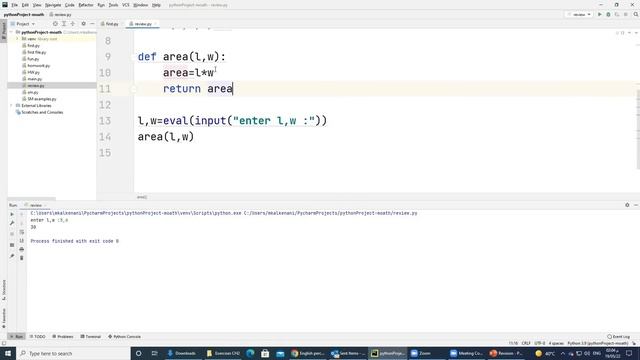Viewport: 640px width, 360px height.
Task: Click the stop icon in top toolbar
Action: (x=625, y=15)
